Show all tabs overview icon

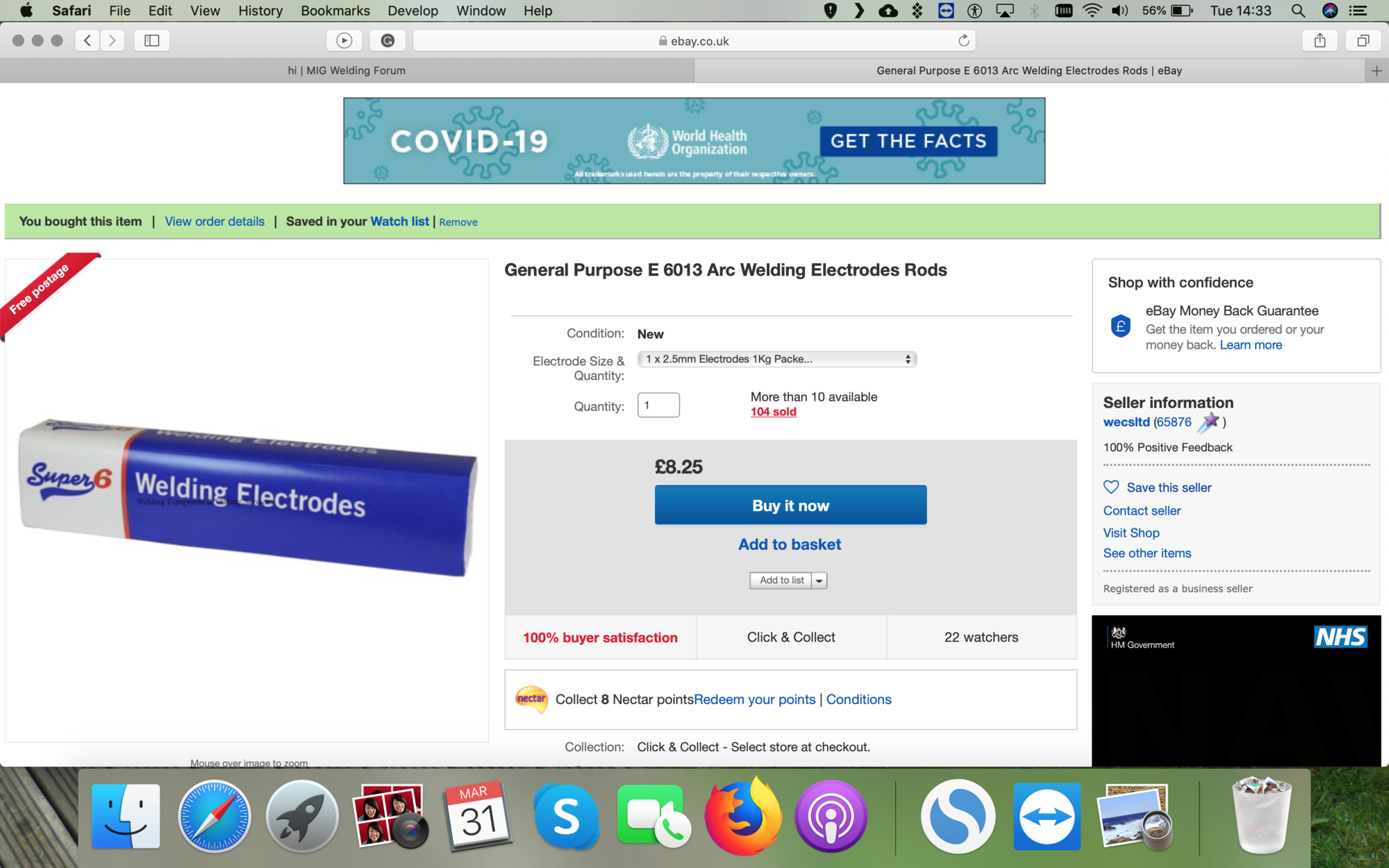coord(1363,41)
